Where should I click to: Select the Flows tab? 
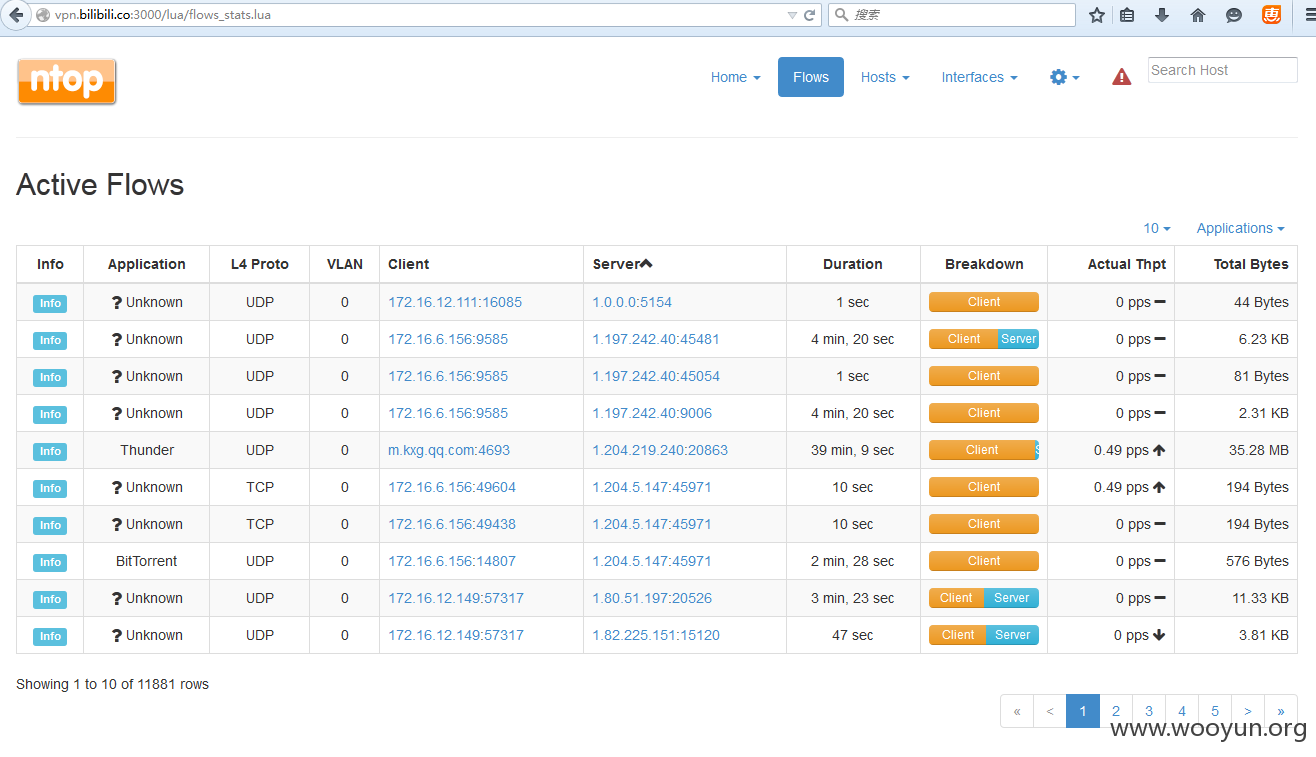(811, 77)
